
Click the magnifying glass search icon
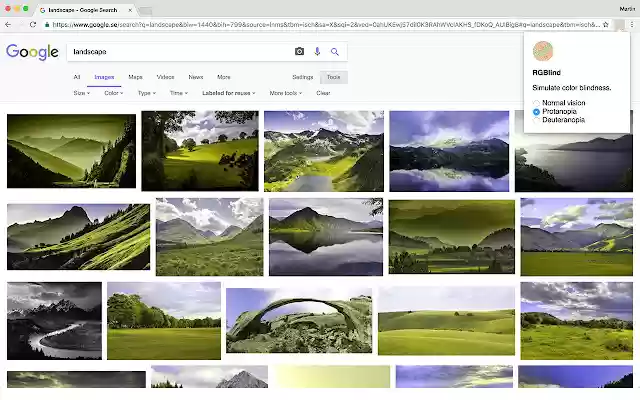point(335,52)
